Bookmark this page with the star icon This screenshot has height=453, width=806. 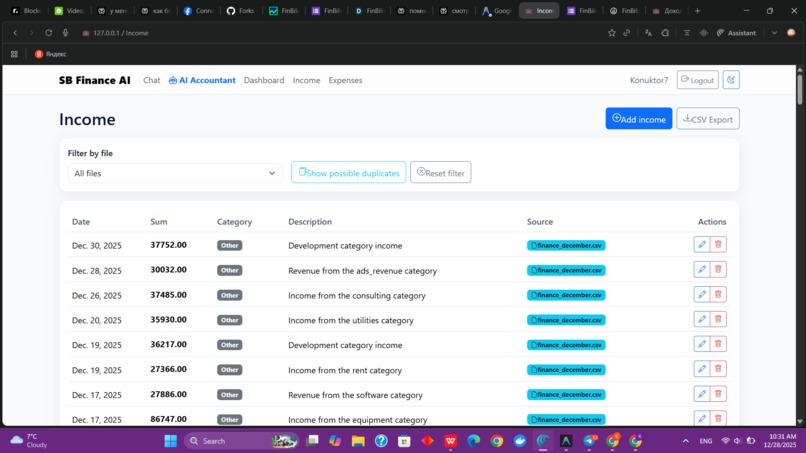(x=612, y=32)
